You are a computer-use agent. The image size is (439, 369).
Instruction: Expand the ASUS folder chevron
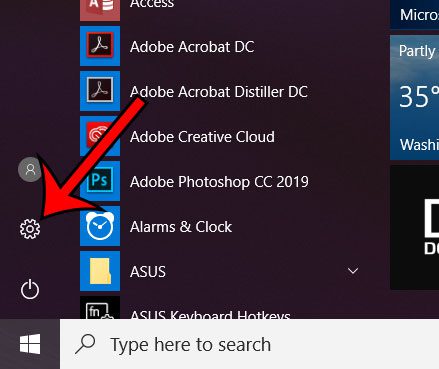pyautogui.click(x=353, y=271)
